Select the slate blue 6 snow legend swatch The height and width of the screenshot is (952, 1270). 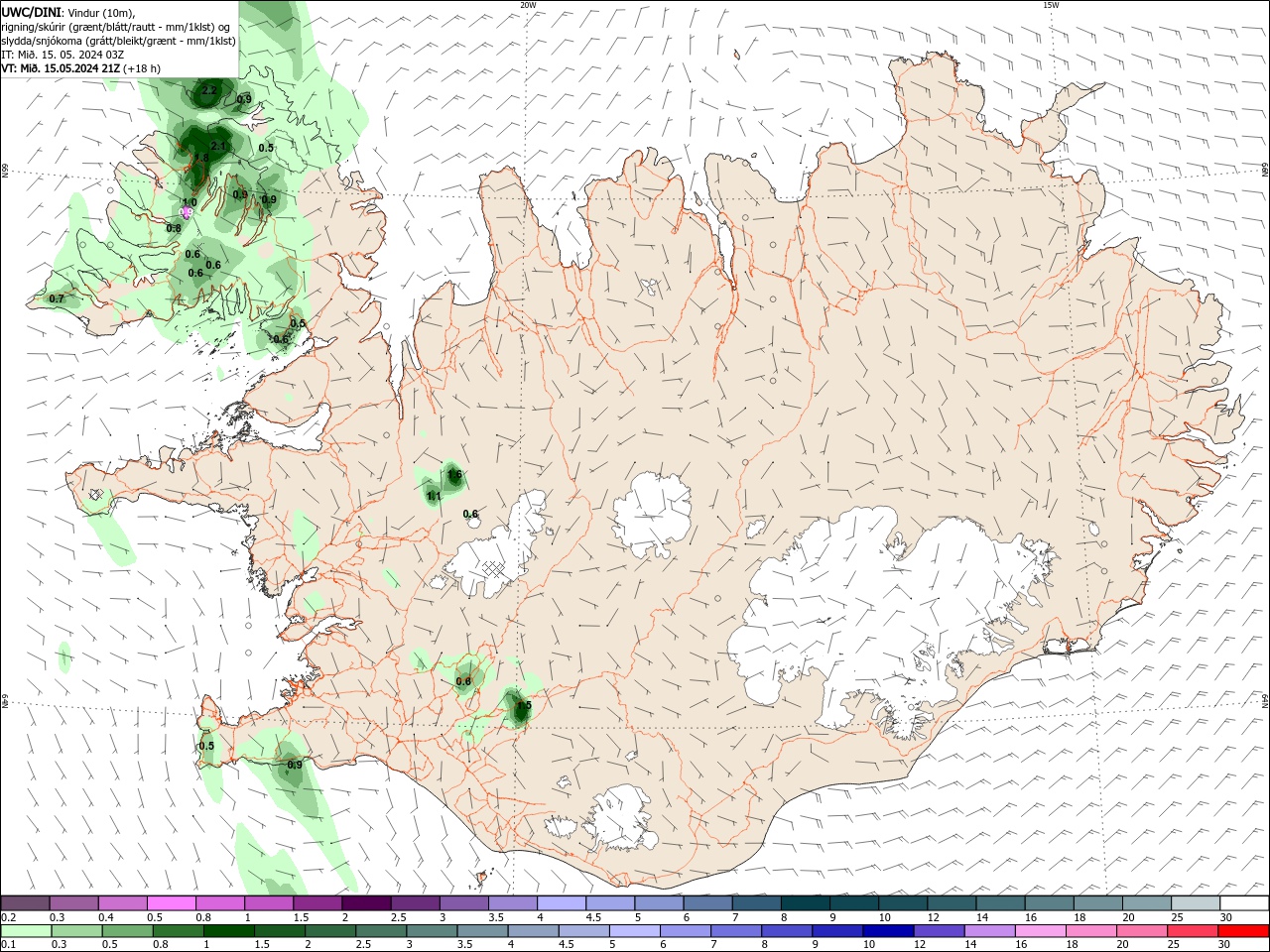pyautogui.click(x=708, y=903)
